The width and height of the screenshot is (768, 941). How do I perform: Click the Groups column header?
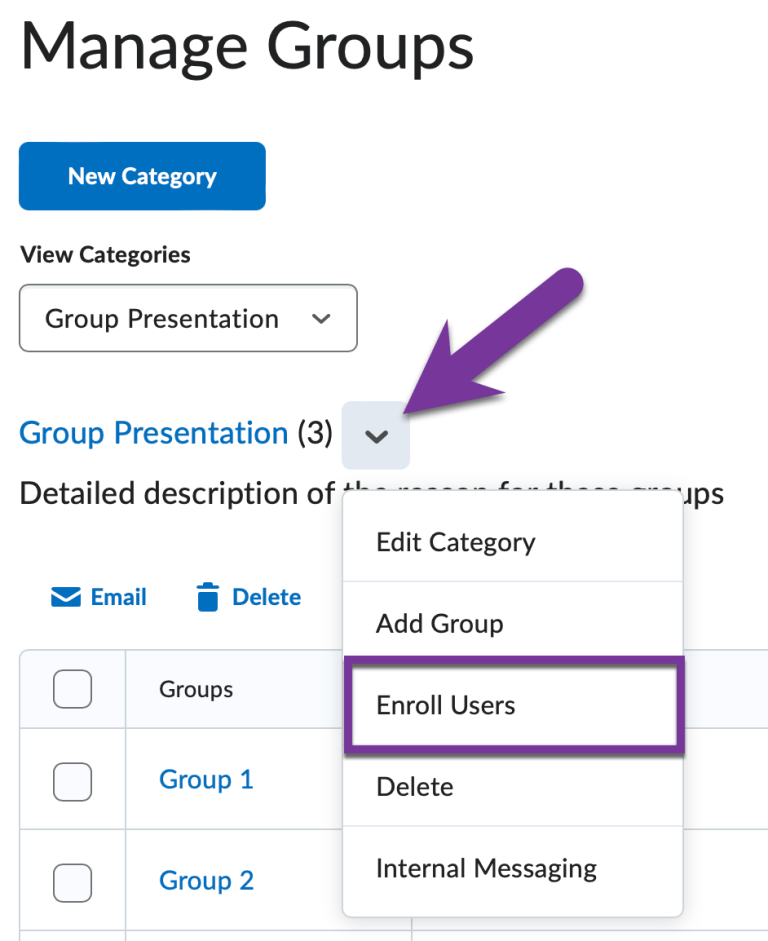[x=196, y=689]
